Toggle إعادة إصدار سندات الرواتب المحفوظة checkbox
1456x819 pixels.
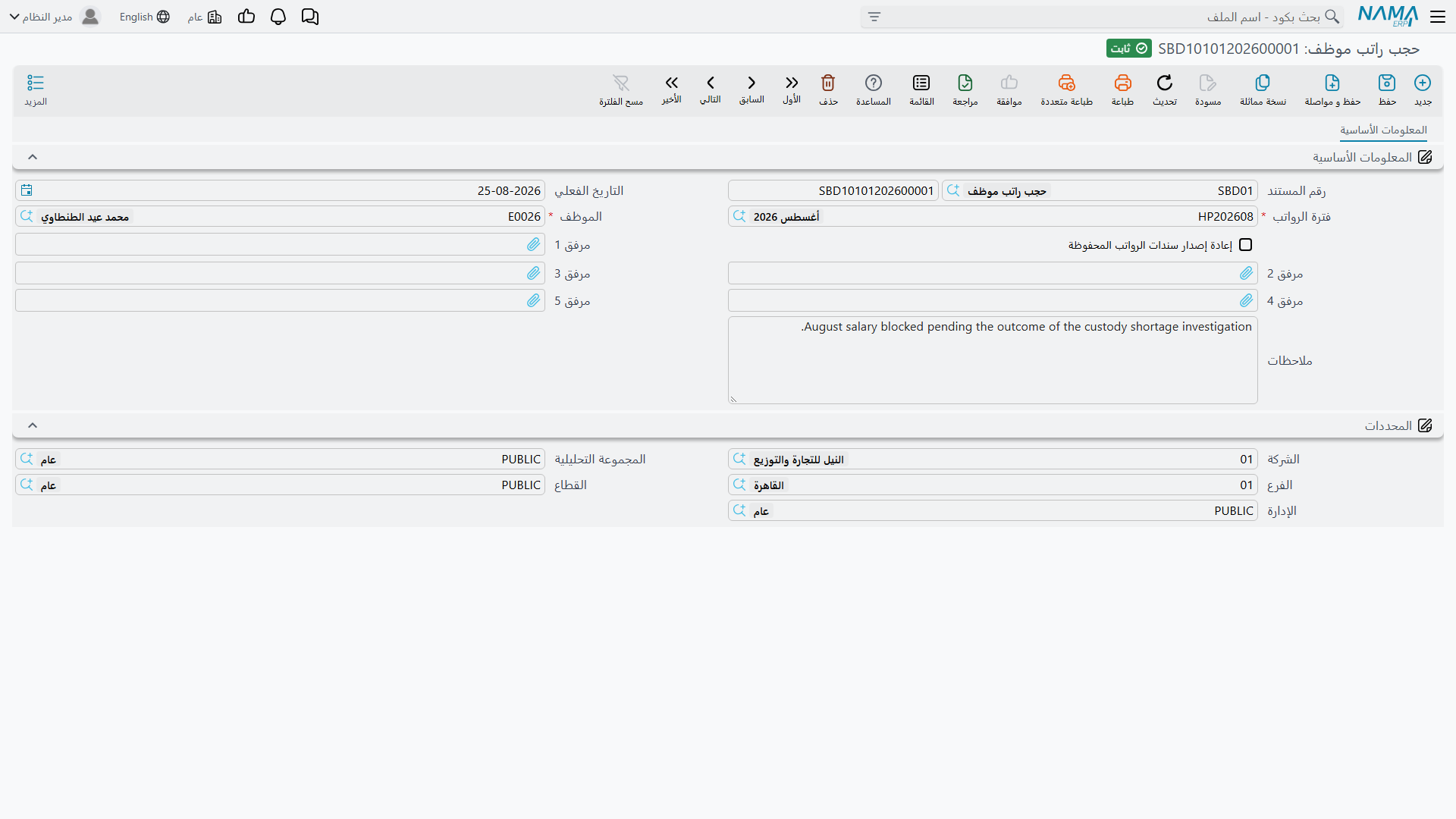pyautogui.click(x=1245, y=245)
